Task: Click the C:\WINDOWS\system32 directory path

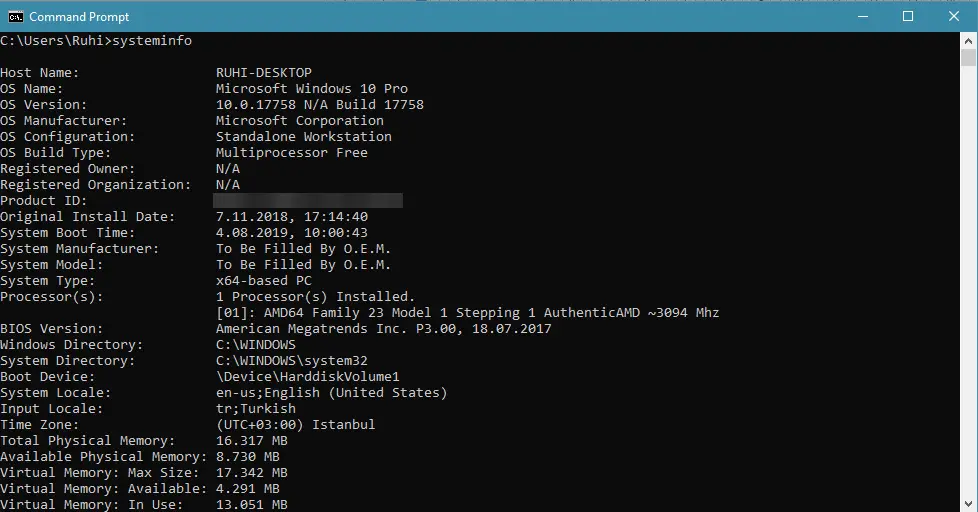Action: pos(292,360)
